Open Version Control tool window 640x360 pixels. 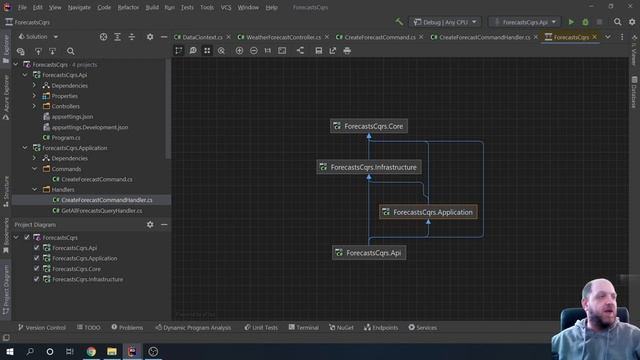[x=42, y=327]
